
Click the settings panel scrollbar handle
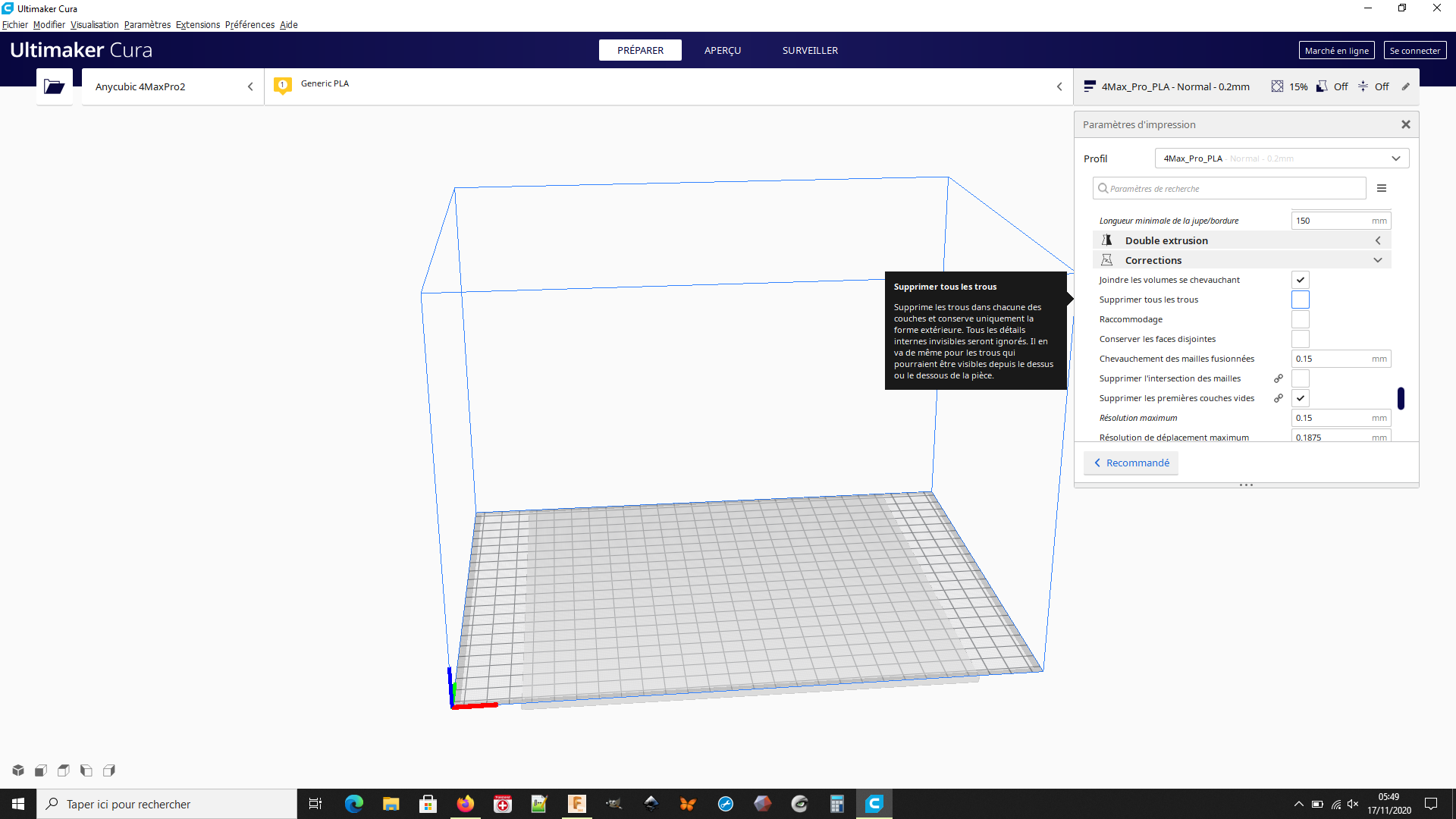tap(1401, 398)
